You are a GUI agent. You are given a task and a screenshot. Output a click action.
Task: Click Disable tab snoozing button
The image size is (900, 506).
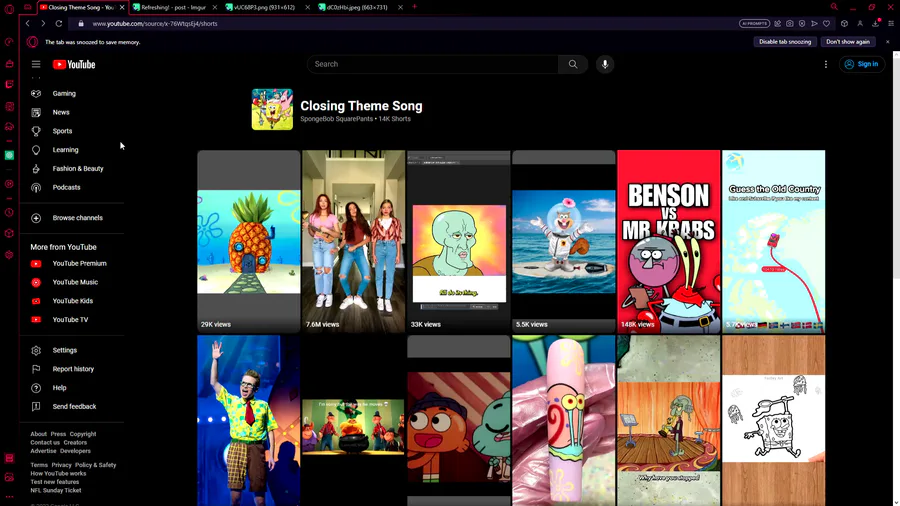point(785,42)
